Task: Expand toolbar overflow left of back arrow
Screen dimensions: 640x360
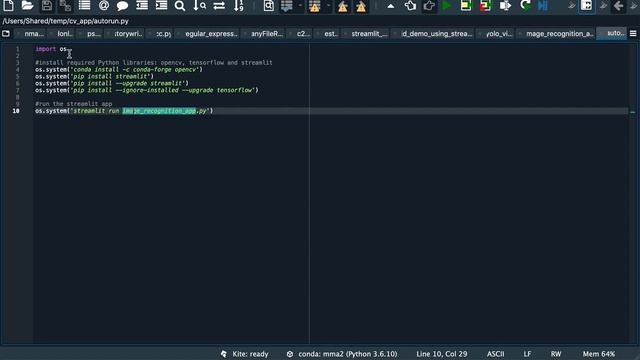Action: [x=603, y=6]
